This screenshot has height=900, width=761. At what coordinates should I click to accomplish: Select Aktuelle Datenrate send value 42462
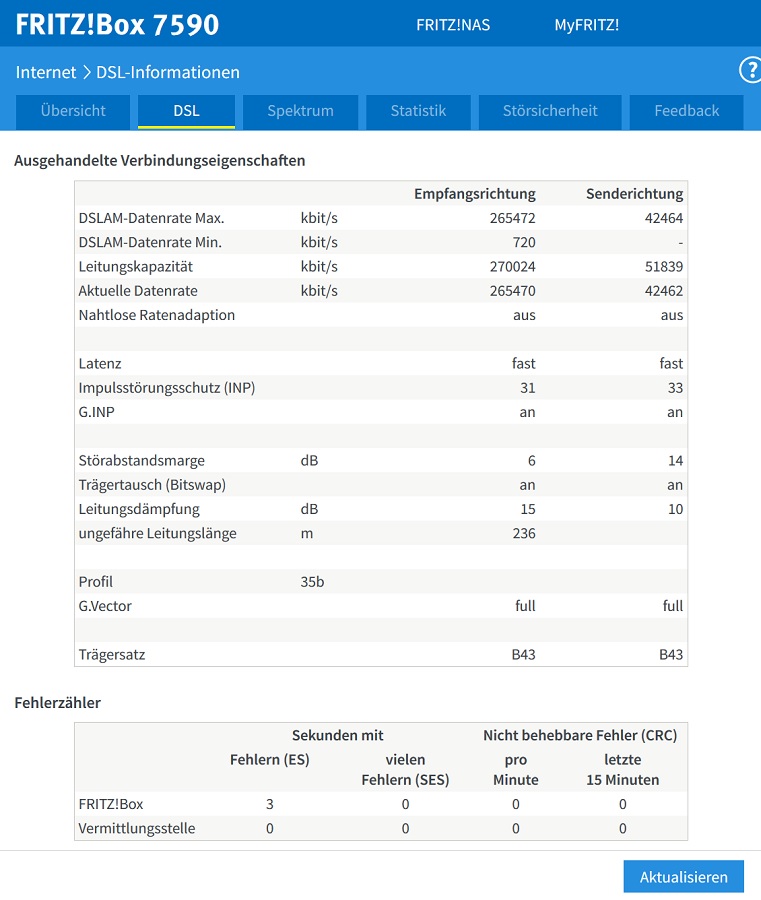coord(663,291)
